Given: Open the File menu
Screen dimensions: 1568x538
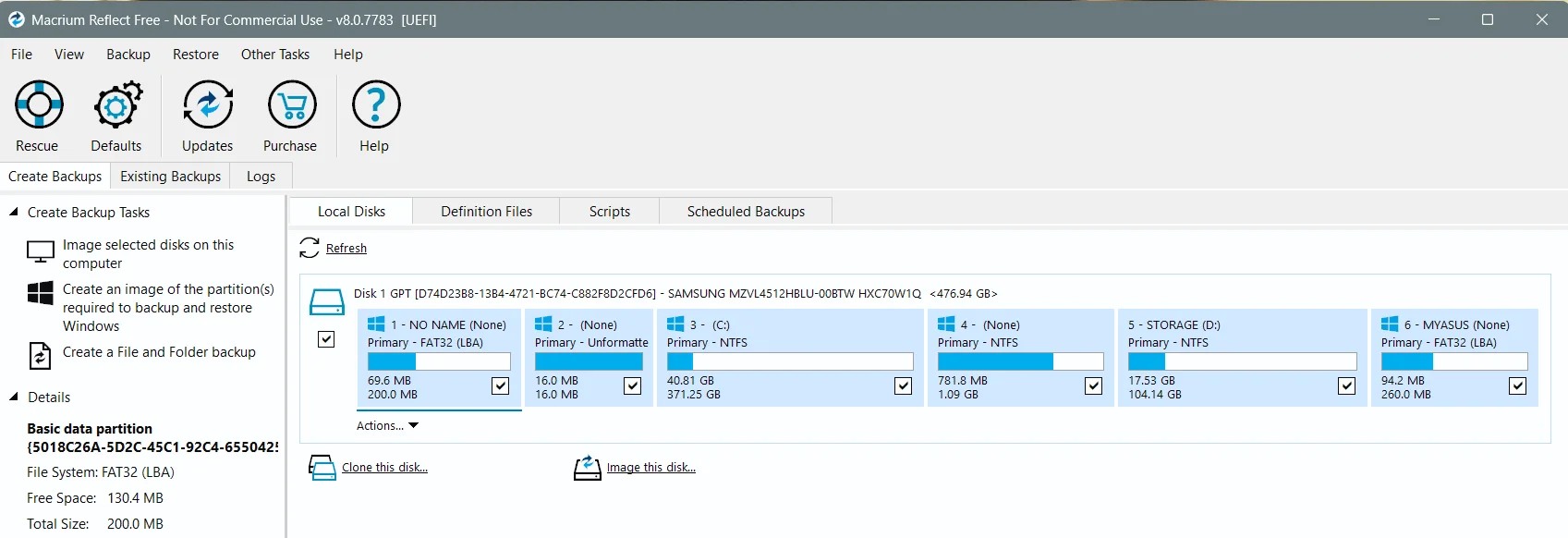Looking at the screenshot, I should coord(22,55).
